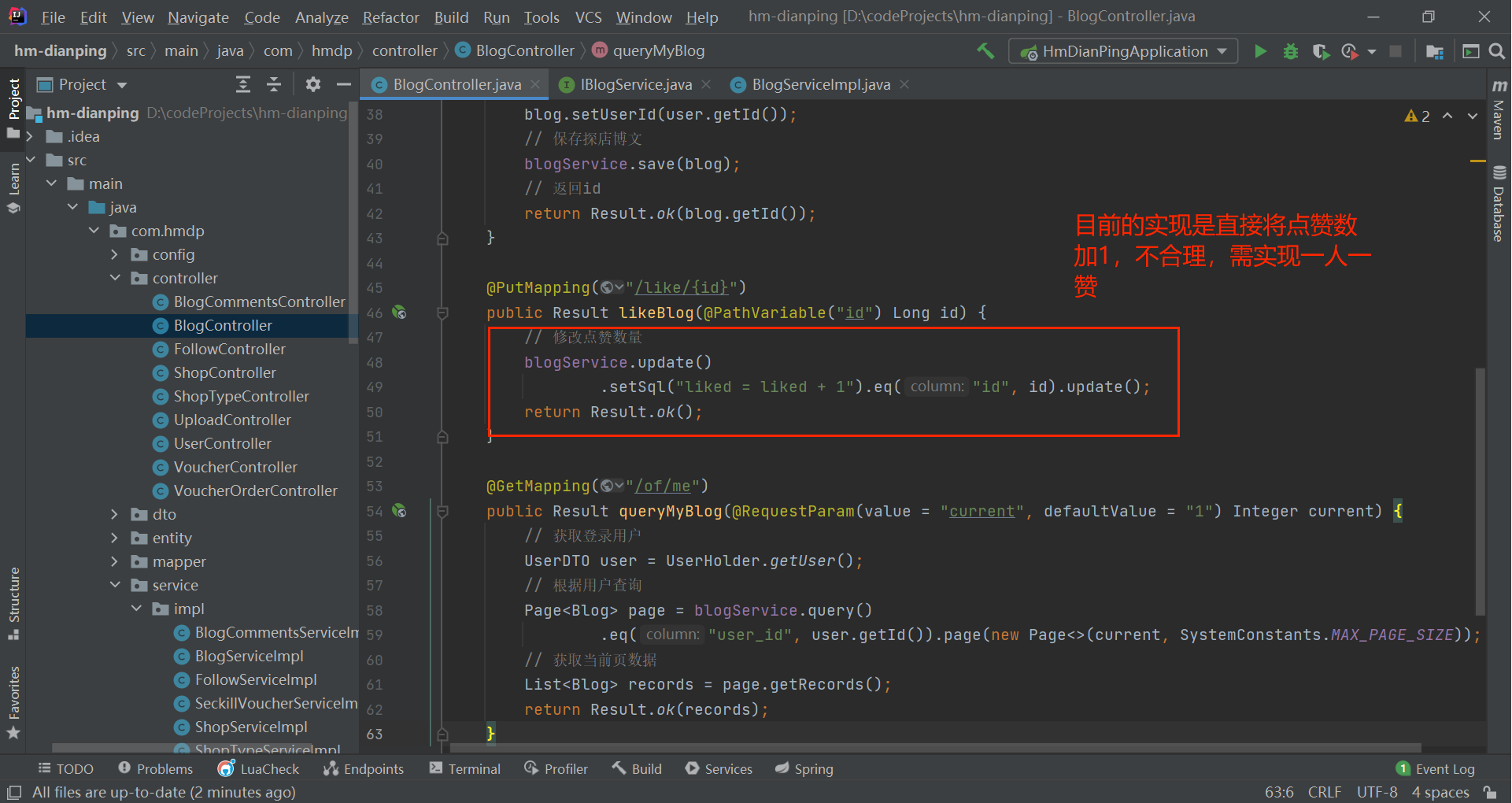1512x803 pixels.
Task: Toggle tool window bars icon at bottom-left
Action: 14,792
